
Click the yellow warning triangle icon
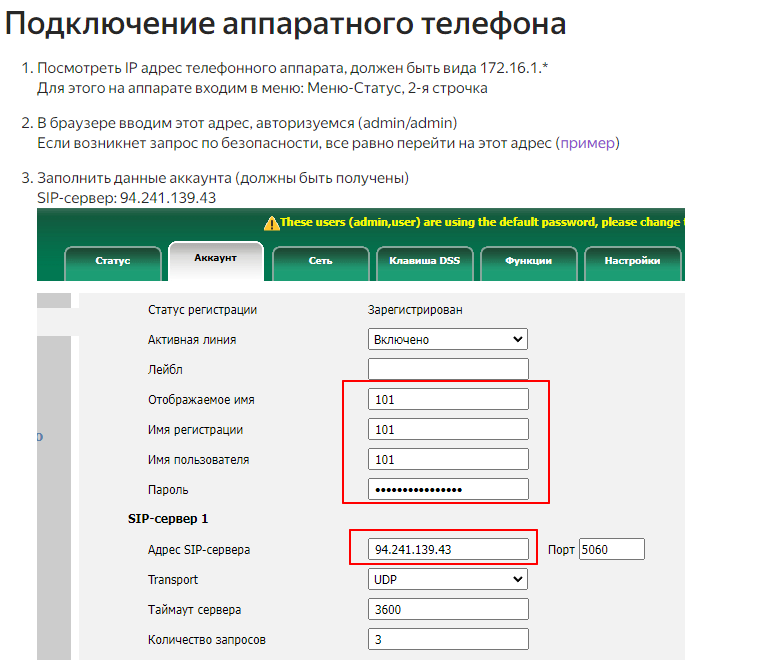click(x=270, y=223)
